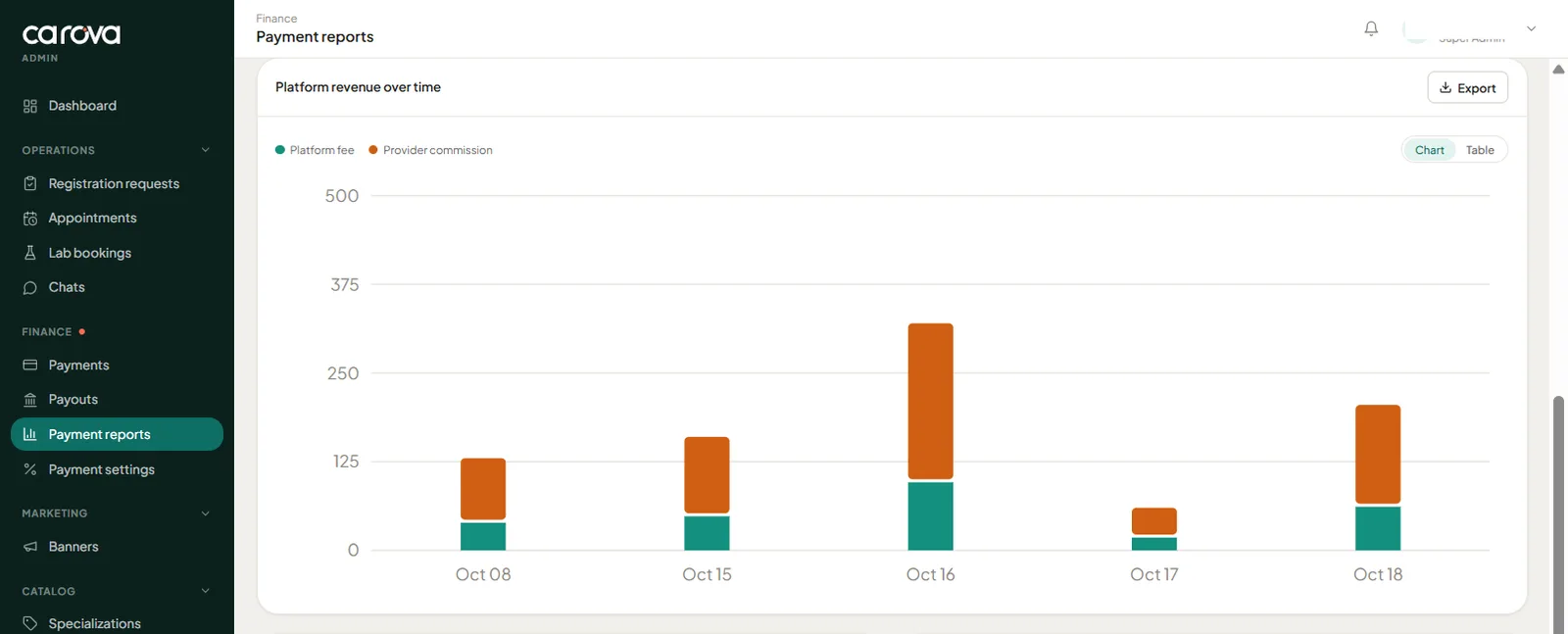Click the Oct 18 provider commission bar
The width and height of the screenshot is (1568, 634).
click(x=1378, y=455)
